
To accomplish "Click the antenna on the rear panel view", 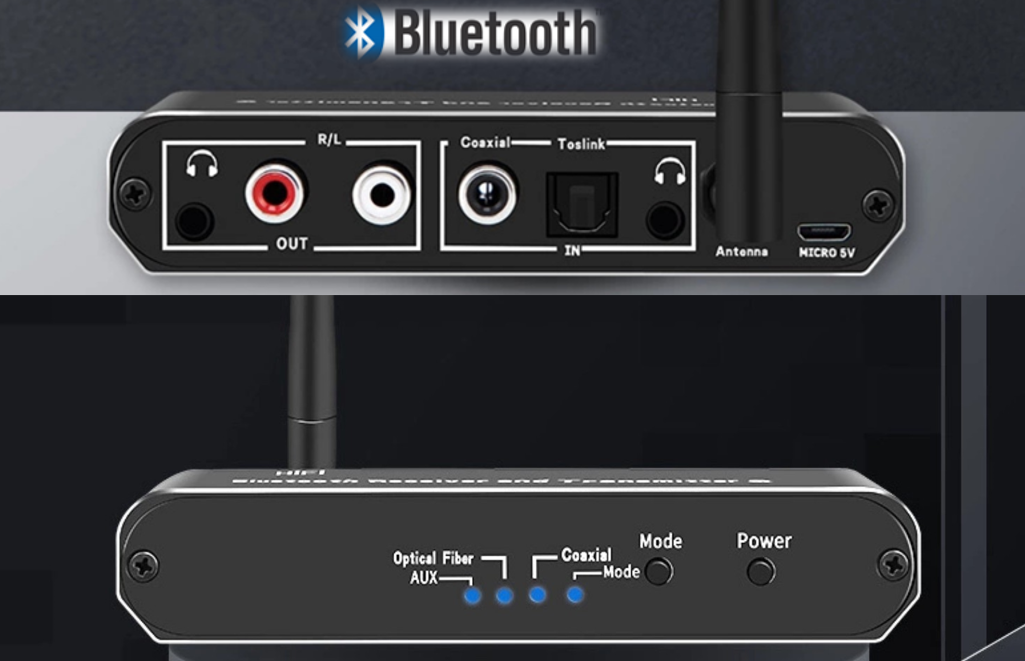I will (748, 121).
